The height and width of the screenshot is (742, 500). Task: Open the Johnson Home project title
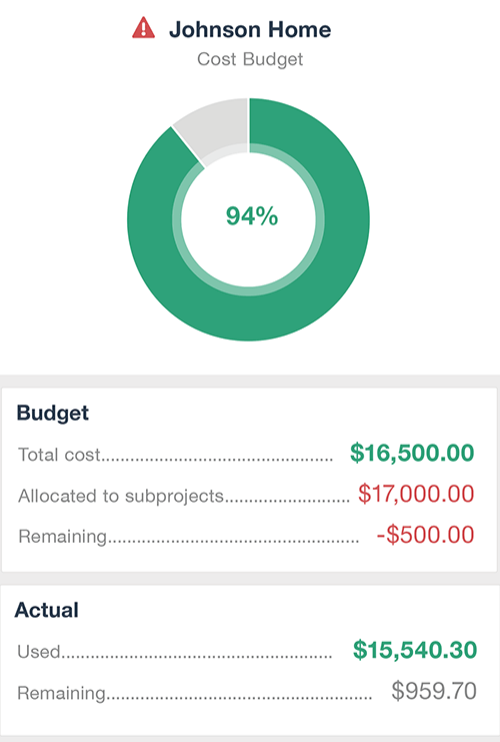point(250,29)
